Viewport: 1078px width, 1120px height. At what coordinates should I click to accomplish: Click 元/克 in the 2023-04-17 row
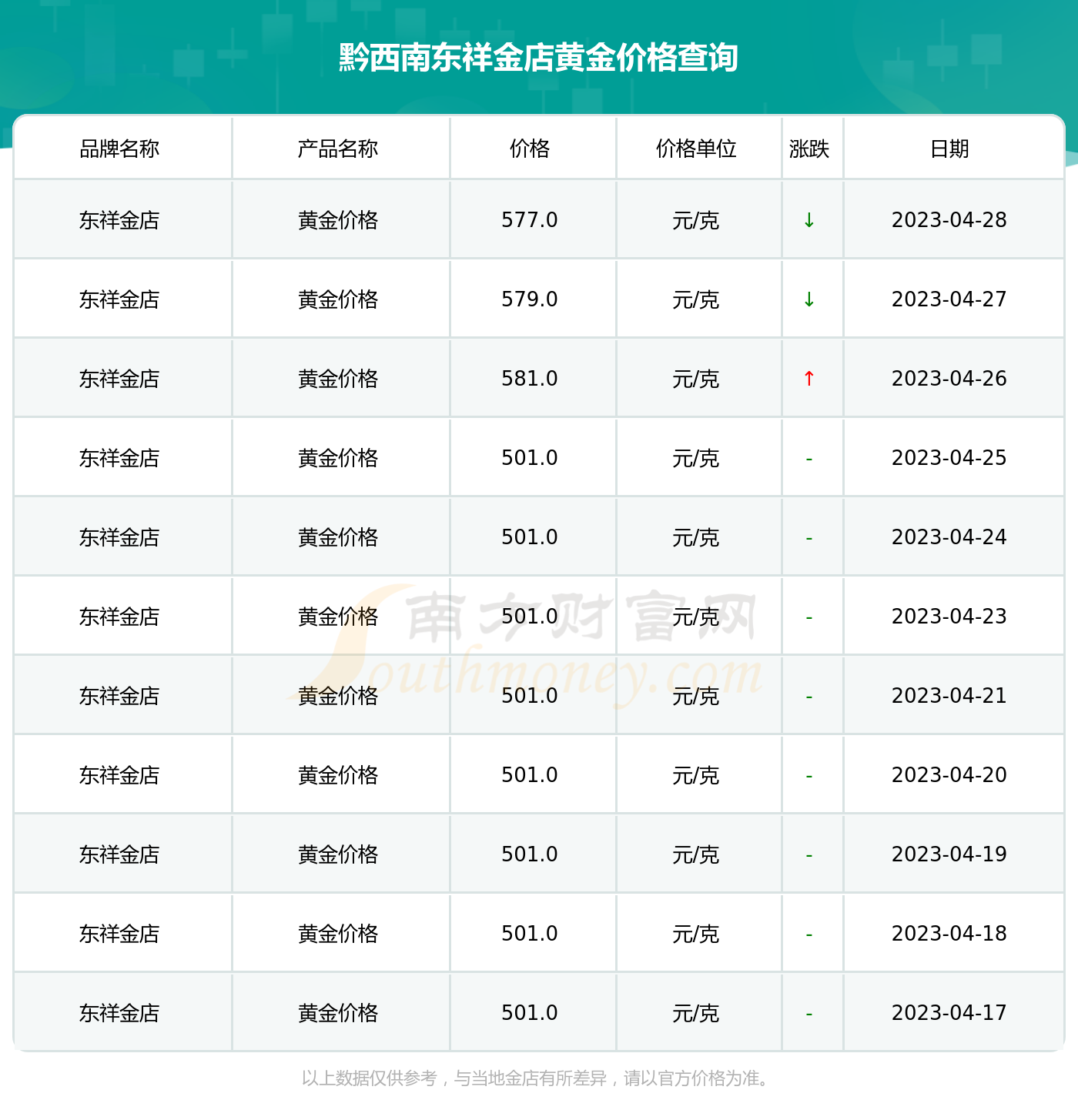tap(696, 1013)
